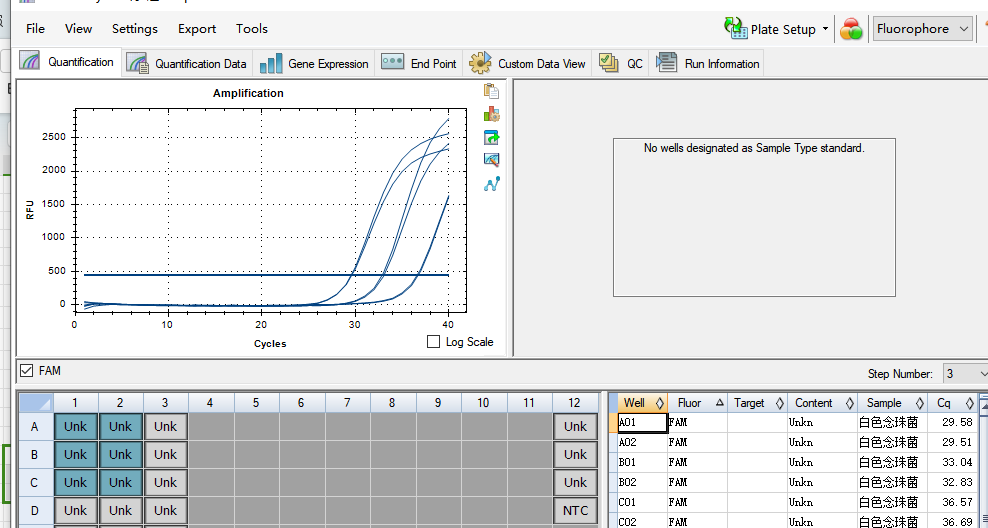The width and height of the screenshot is (988, 528).
Task: Select well A3 in the plate grid
Action: click(x=166, y=427)
